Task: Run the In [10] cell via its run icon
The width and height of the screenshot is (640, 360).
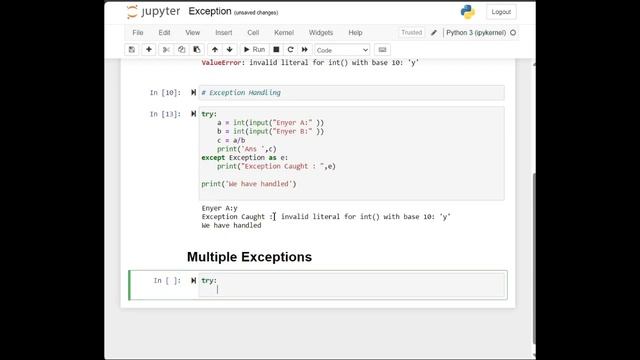Action: point(193,93)
